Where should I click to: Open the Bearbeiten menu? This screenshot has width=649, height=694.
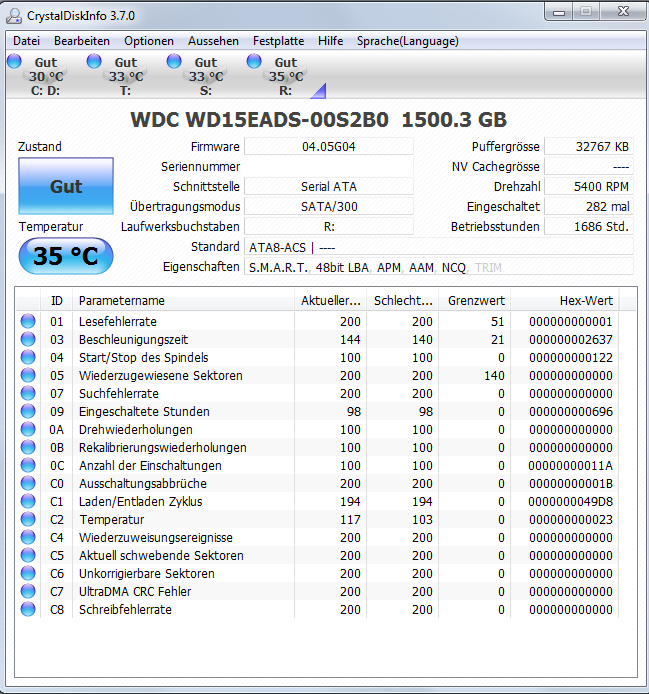82,41
